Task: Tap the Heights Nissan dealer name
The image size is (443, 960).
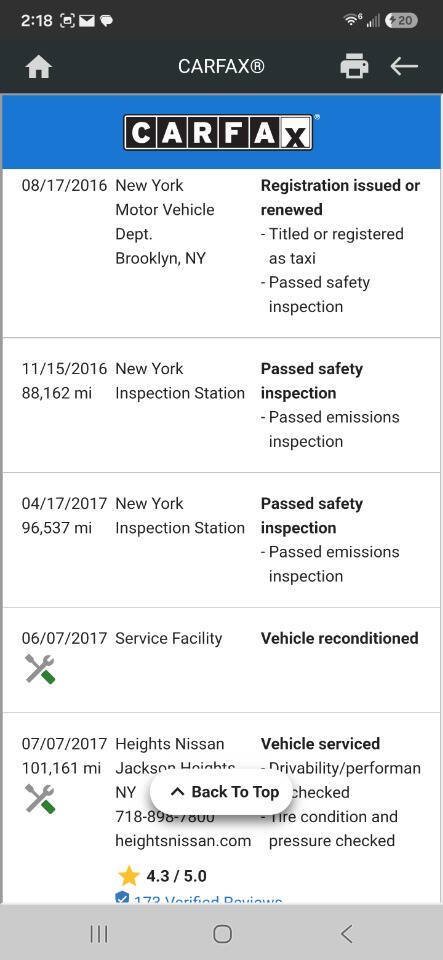Action: (169, 744)
